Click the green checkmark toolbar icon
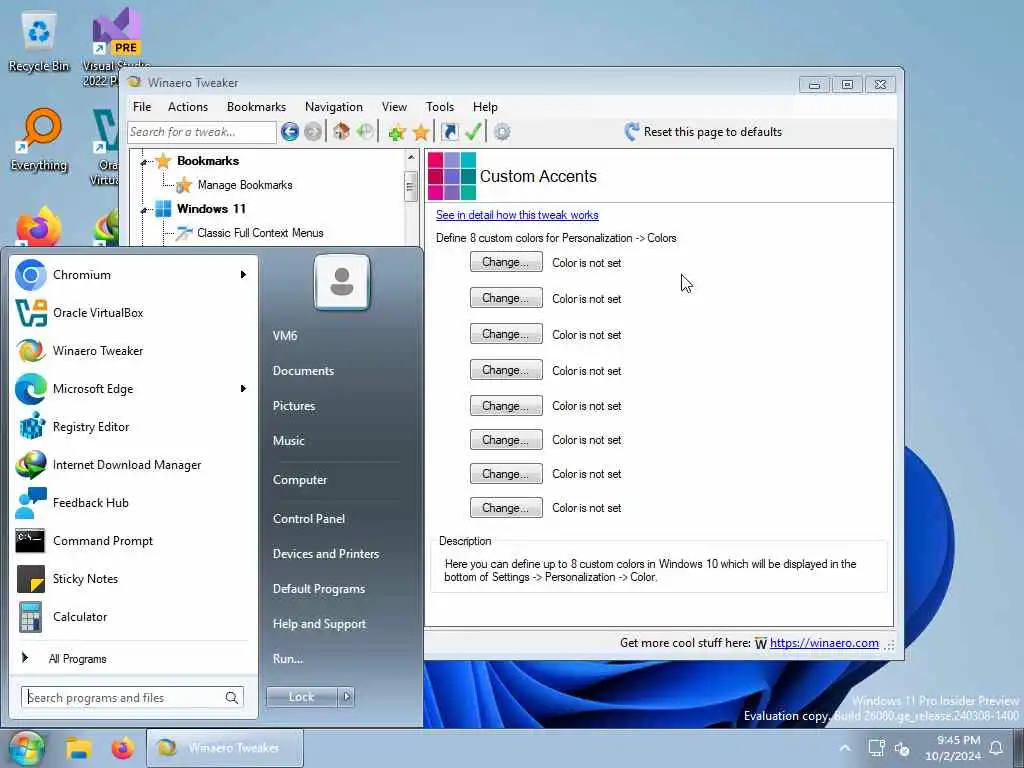The width and height of the screenshot is (1024, 768). tap(473, 132)
